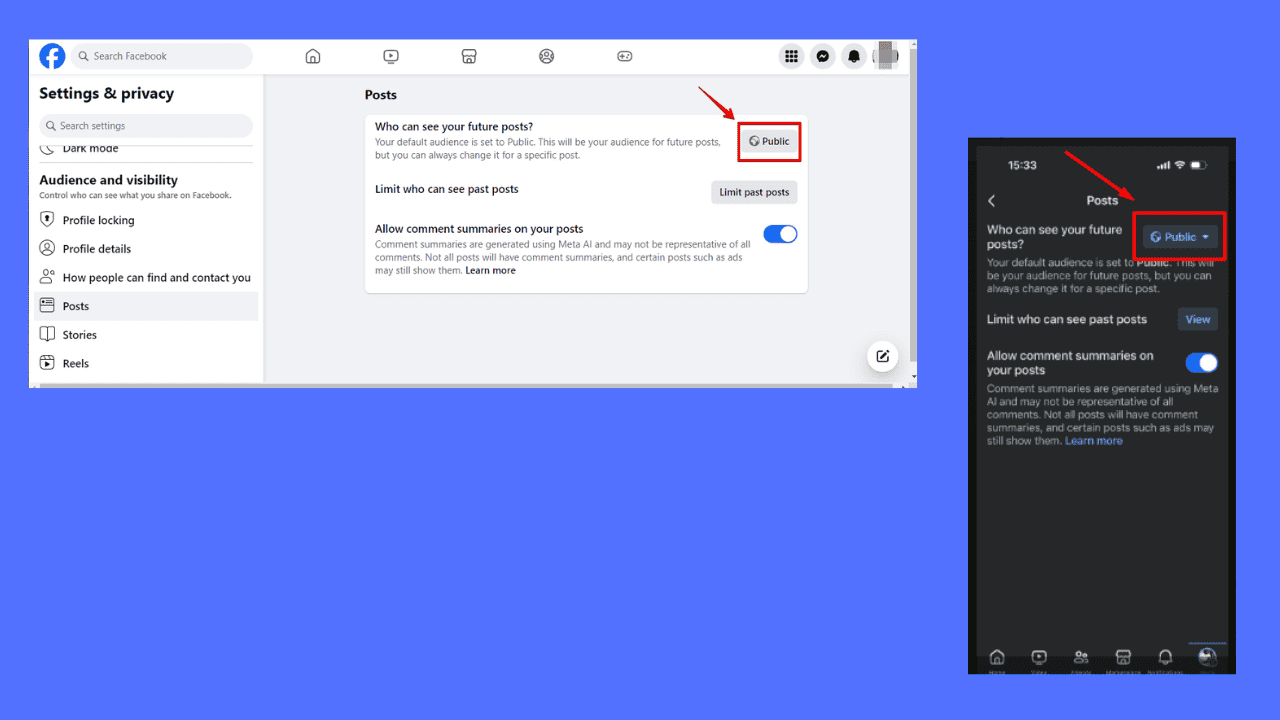Open Profile locking in the sidebar
Screen dimensions: 1280x720
[146, 220]
